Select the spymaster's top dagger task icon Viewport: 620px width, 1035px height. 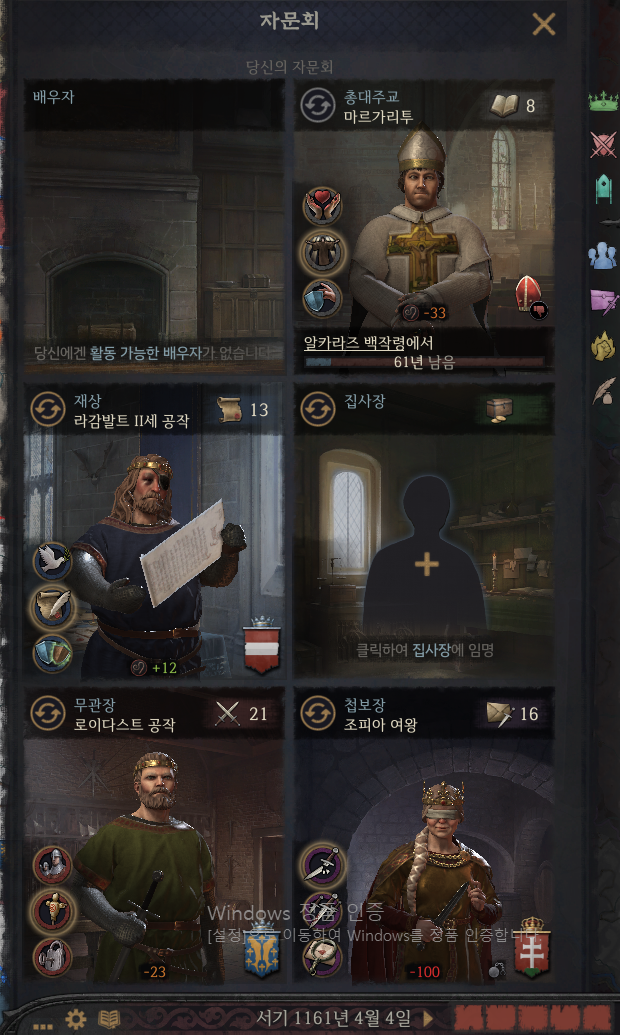(322, 865)
